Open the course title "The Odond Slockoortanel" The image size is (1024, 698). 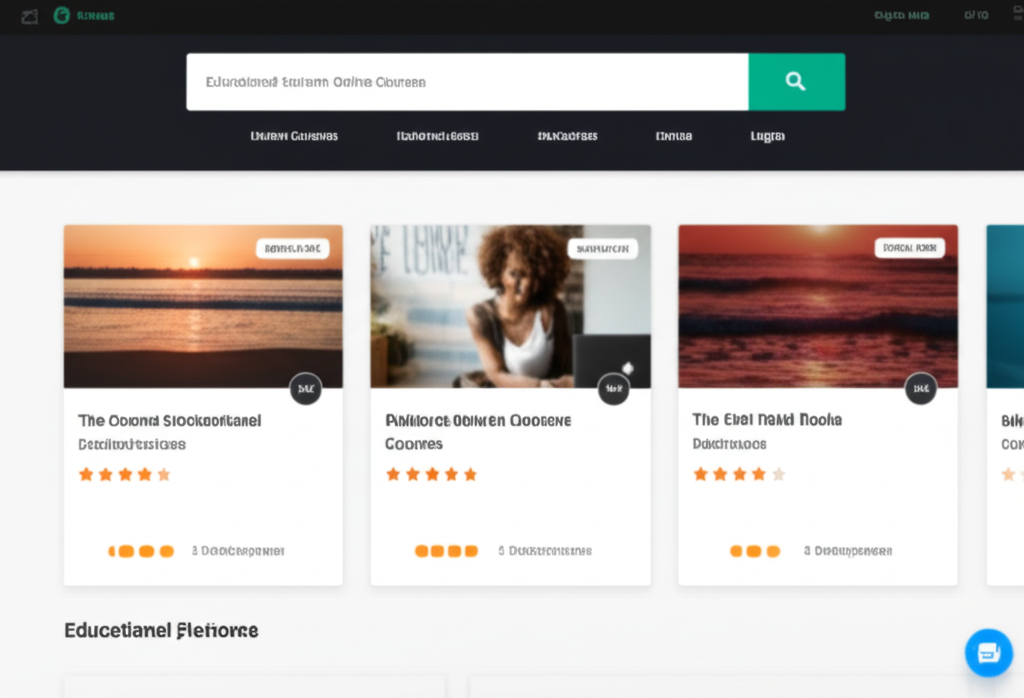click(x=170, y=420)
